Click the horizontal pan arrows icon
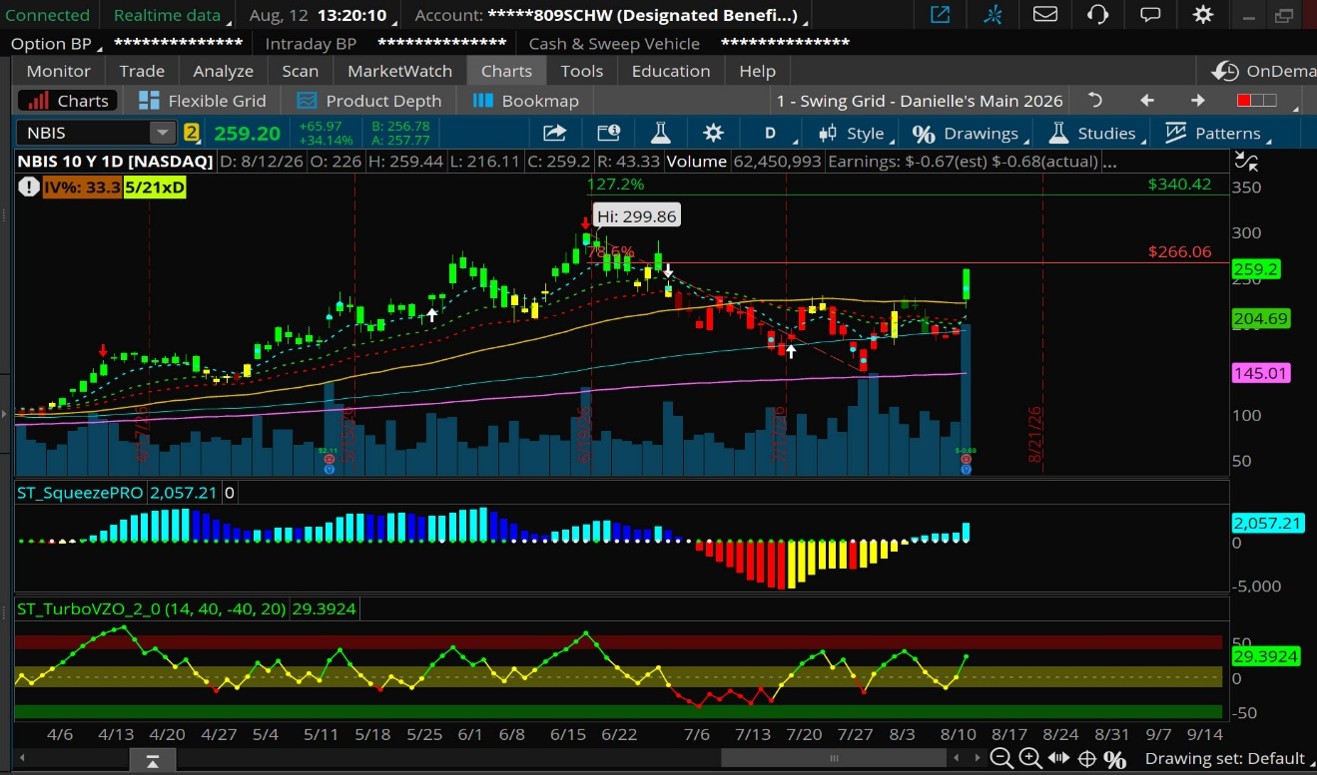 tap(1060, 758)
